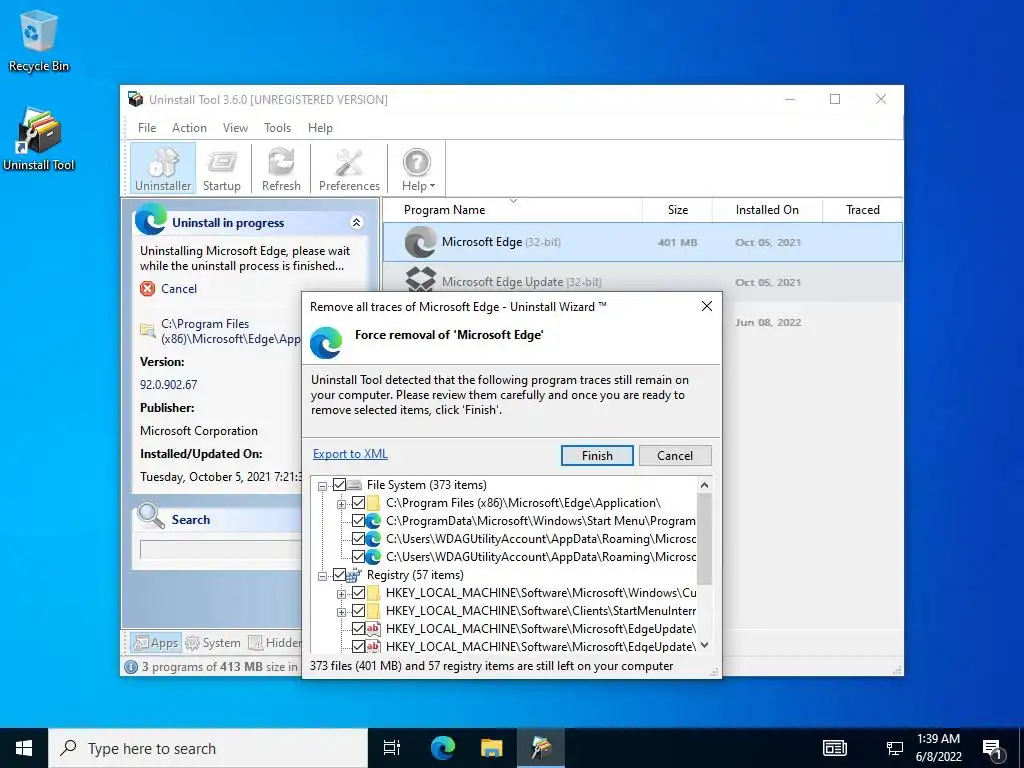Open the Action menu
1024x768 pixels.
tap(189, 128)
